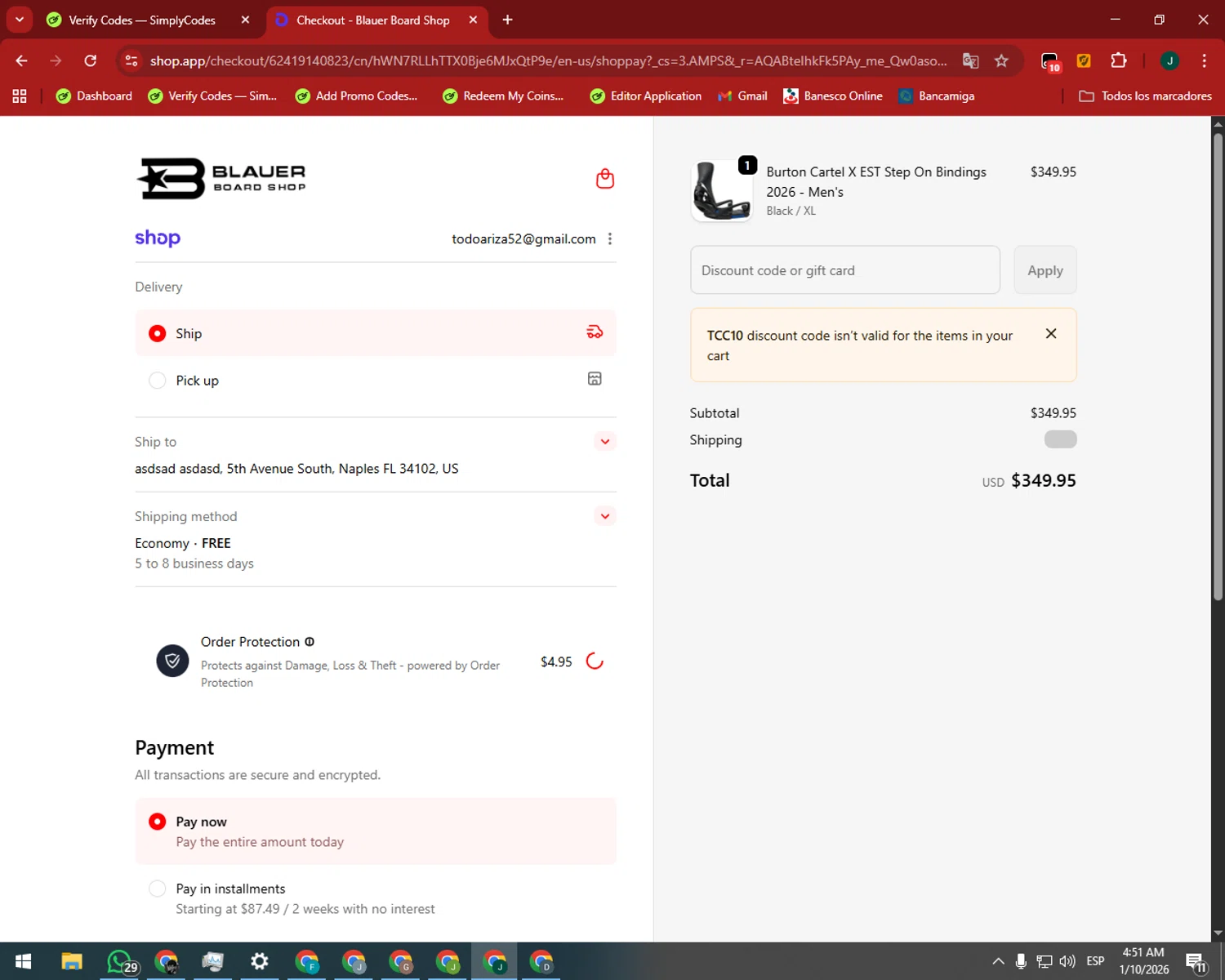Open Settings gear from taskbar
This screenshot has height=980, width=1225.
pyautogui.click(x=260, y=961)
